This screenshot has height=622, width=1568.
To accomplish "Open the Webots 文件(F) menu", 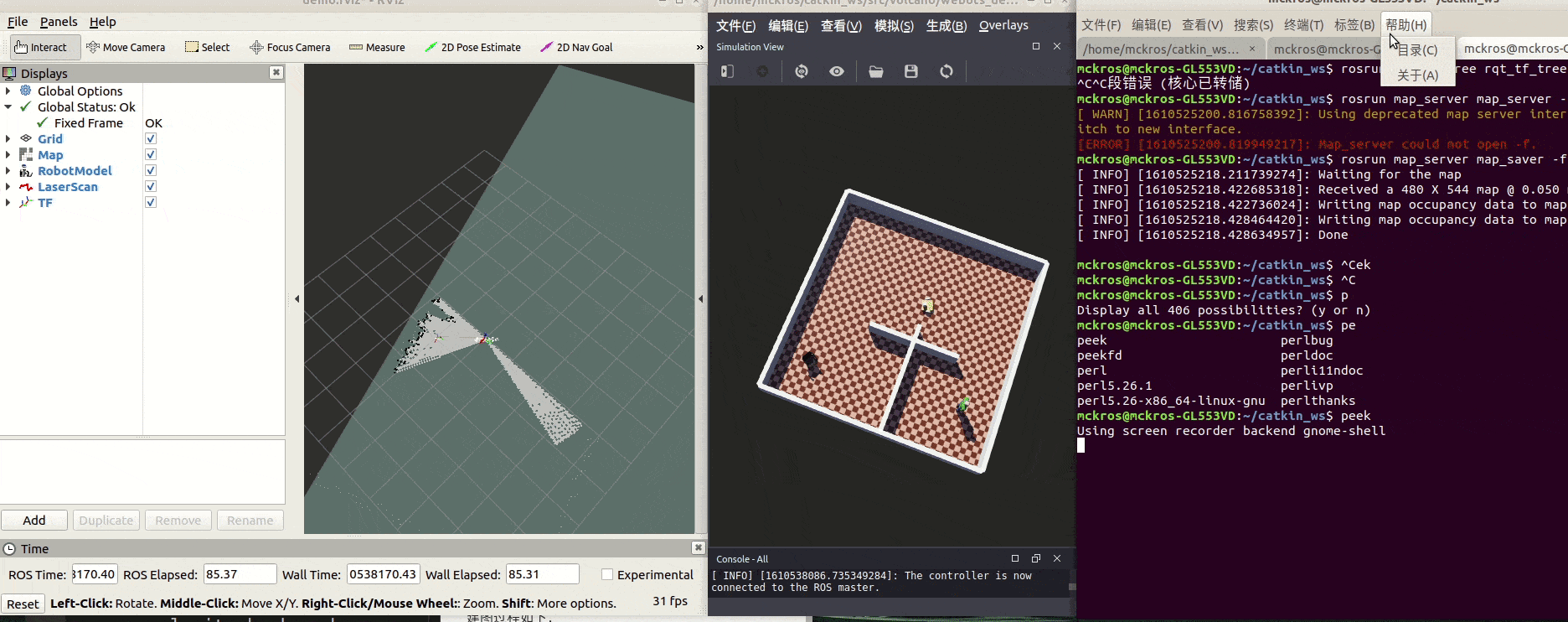I will click(x=735, y=26).
